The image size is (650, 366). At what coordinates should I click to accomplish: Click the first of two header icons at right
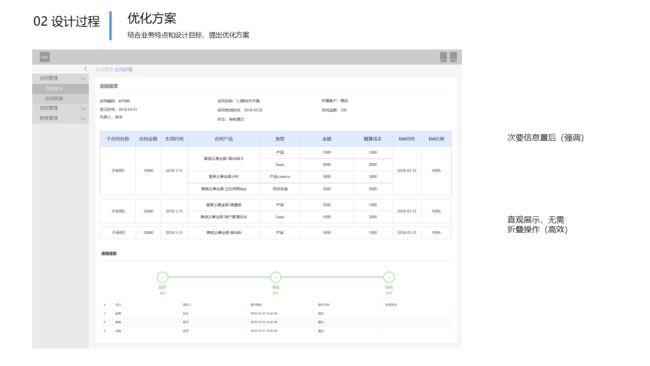click(443, 57)
